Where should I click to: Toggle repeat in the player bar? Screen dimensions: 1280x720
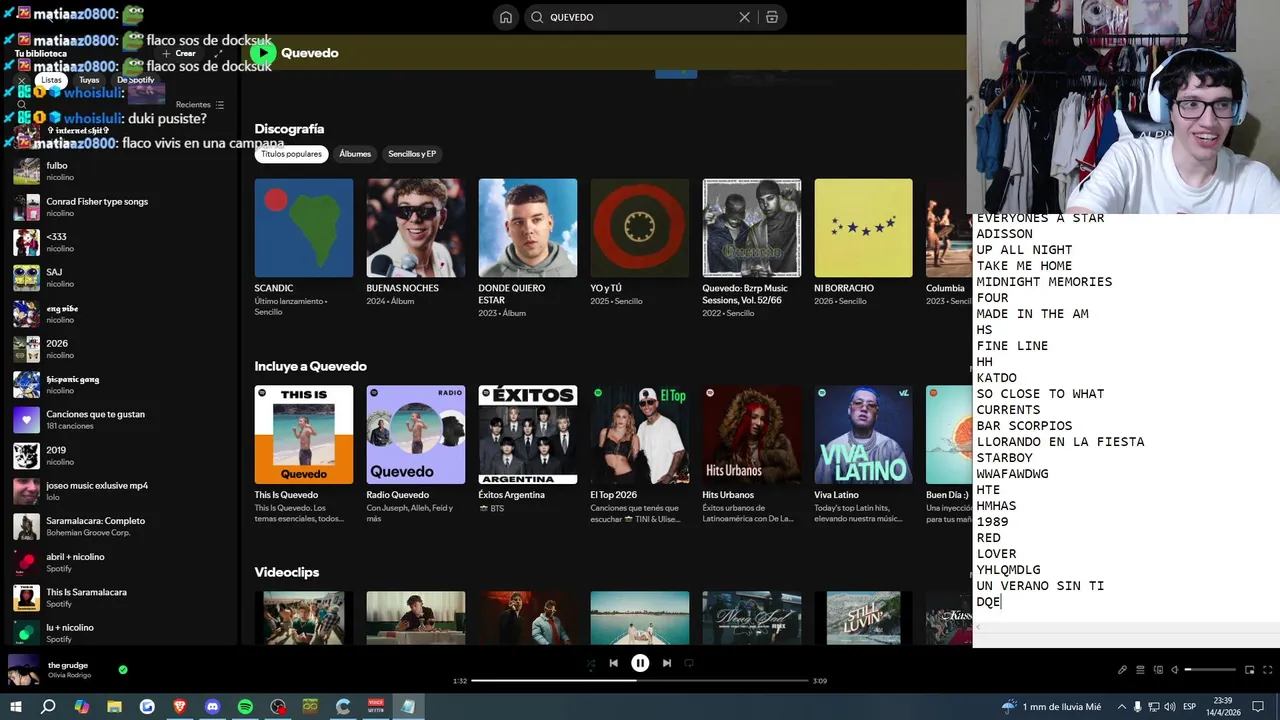click(x=689, y=662)
